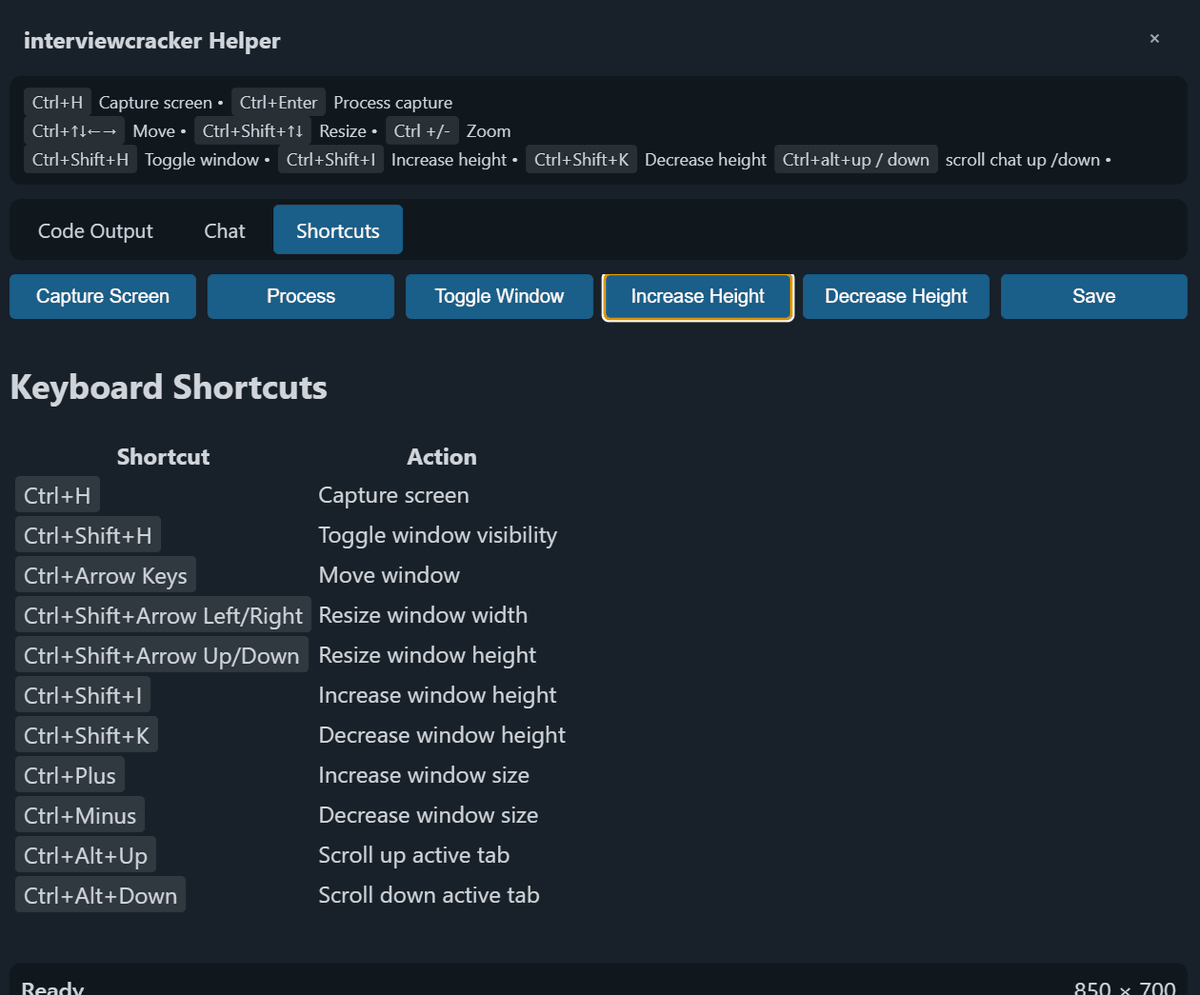Click the 'Ctrl+Shift+Arrow Left/Right' table cell
The image size is (1200, 995).
[x=163, y=615]
